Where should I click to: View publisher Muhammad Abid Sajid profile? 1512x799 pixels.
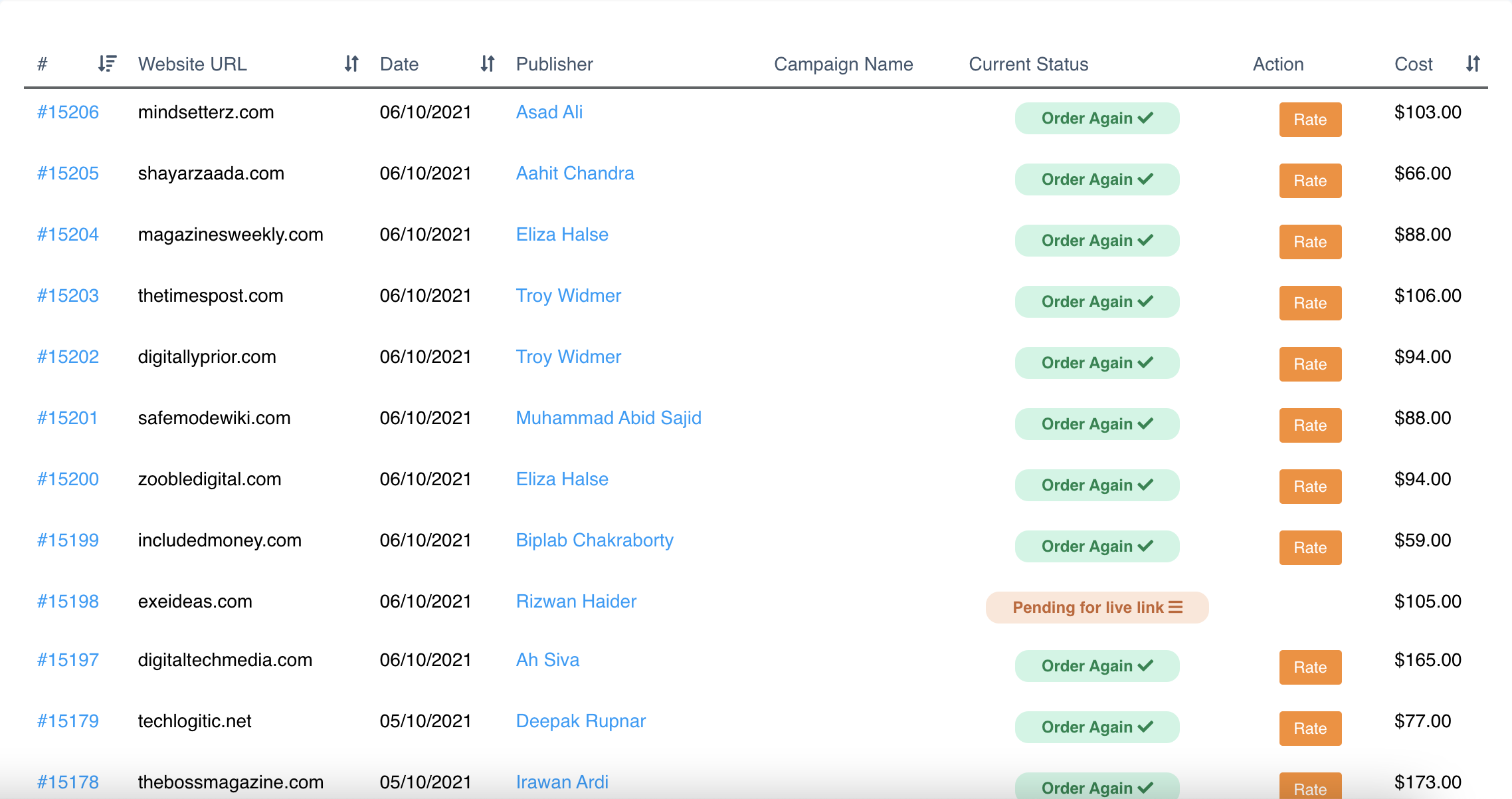pos(609,417)
